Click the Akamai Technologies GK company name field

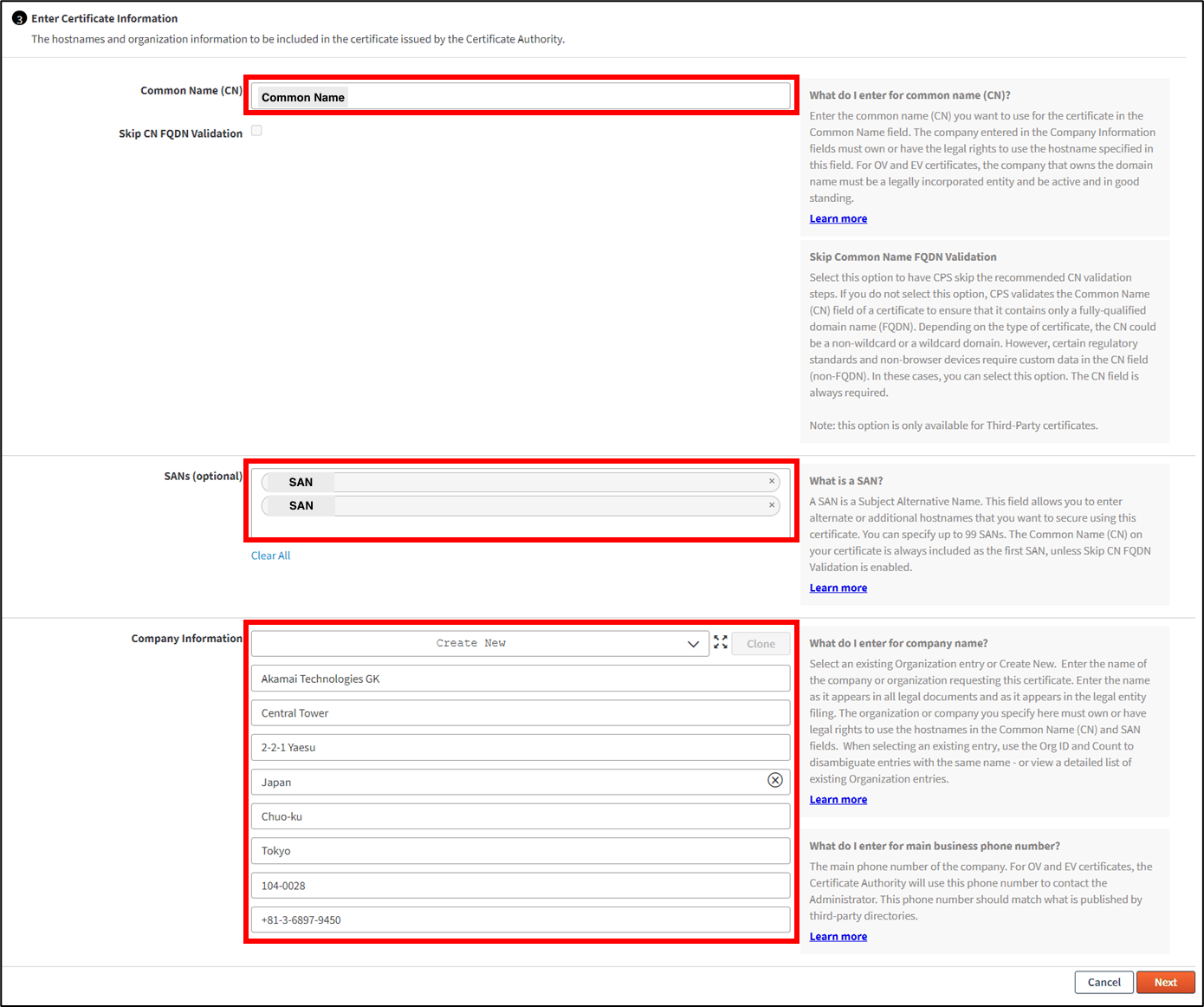[521, 679]
